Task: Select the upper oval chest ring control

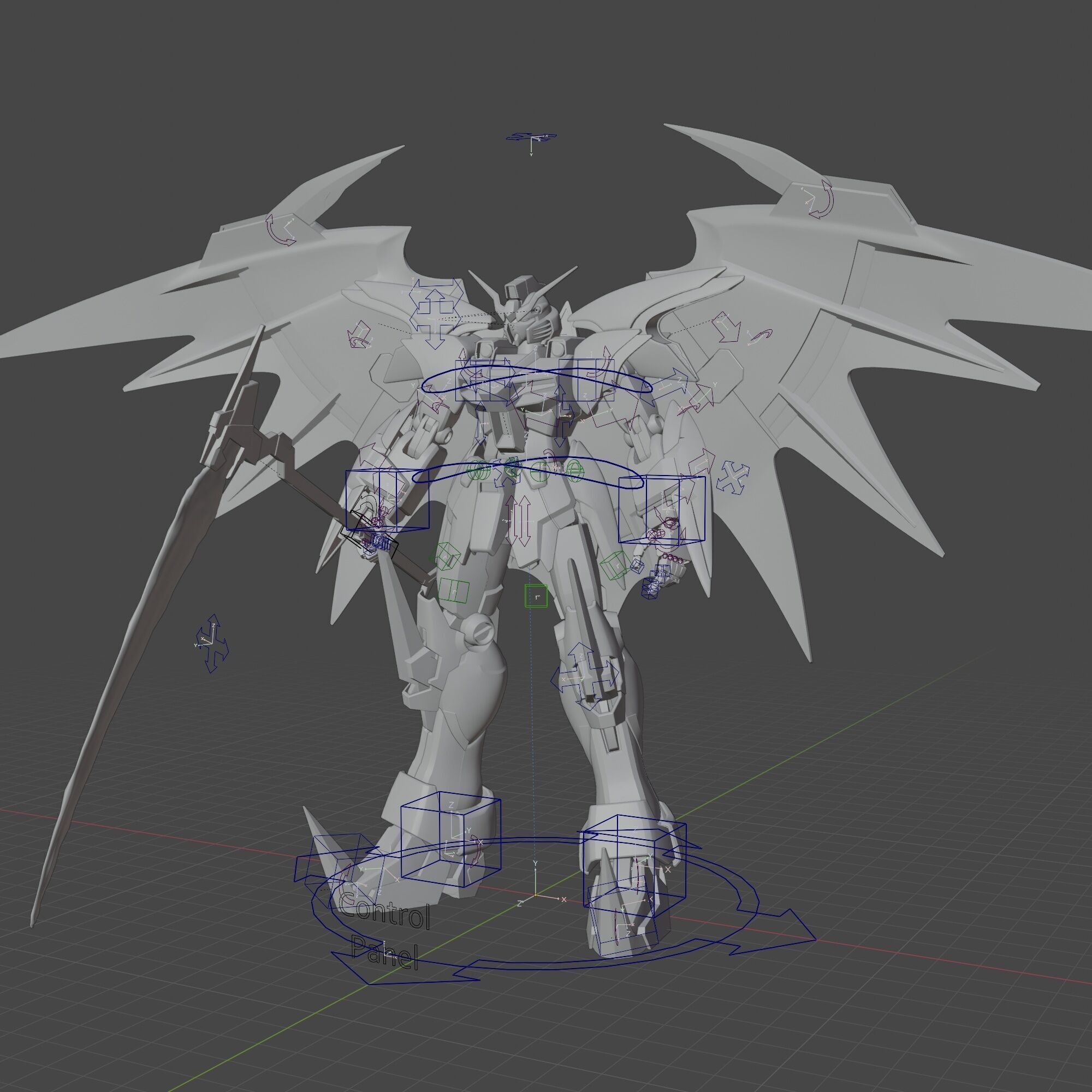Action: pos(537,380)
